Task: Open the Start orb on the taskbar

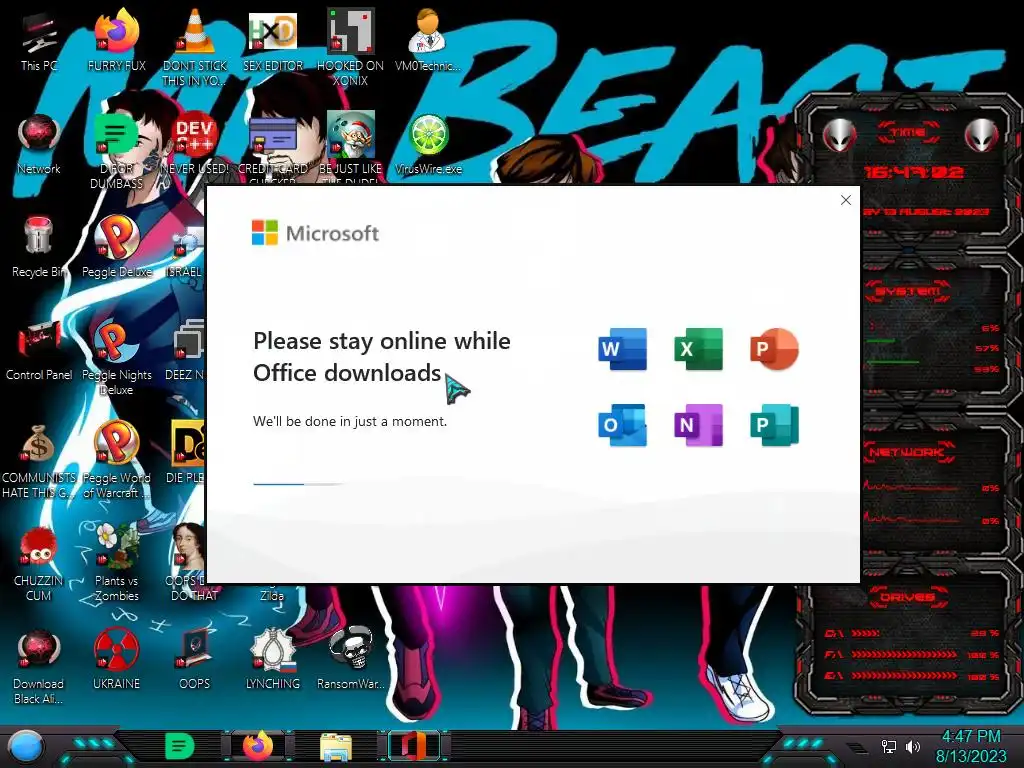Action: 25,746
